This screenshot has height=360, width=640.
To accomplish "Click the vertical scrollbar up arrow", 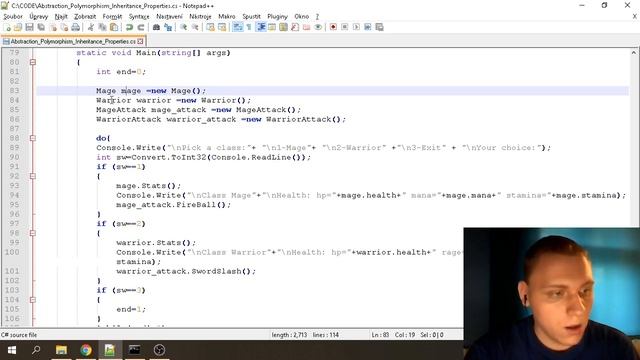I will (x=634, y=53).
